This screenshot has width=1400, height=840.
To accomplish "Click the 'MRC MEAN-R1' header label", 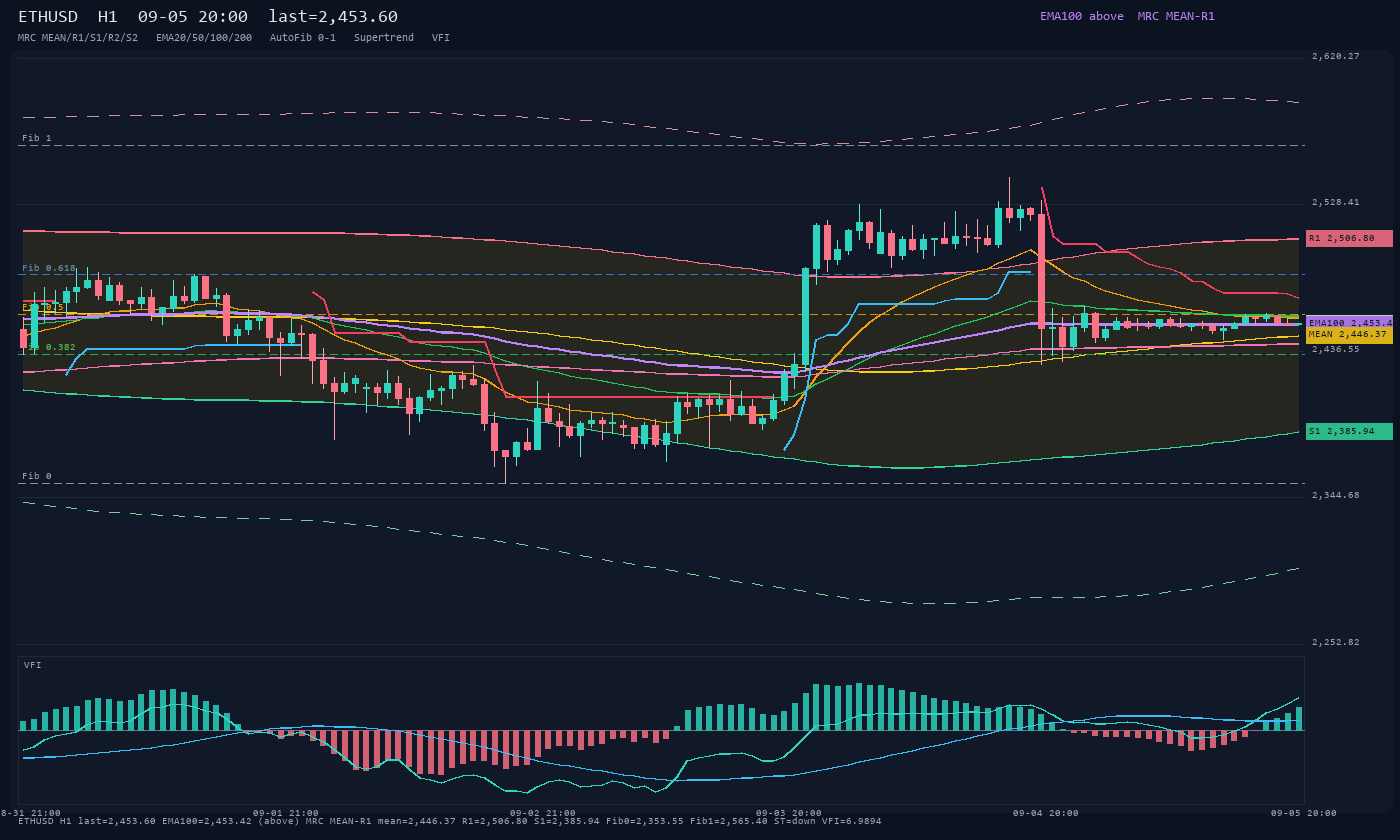I will (x=1176, y=16).
